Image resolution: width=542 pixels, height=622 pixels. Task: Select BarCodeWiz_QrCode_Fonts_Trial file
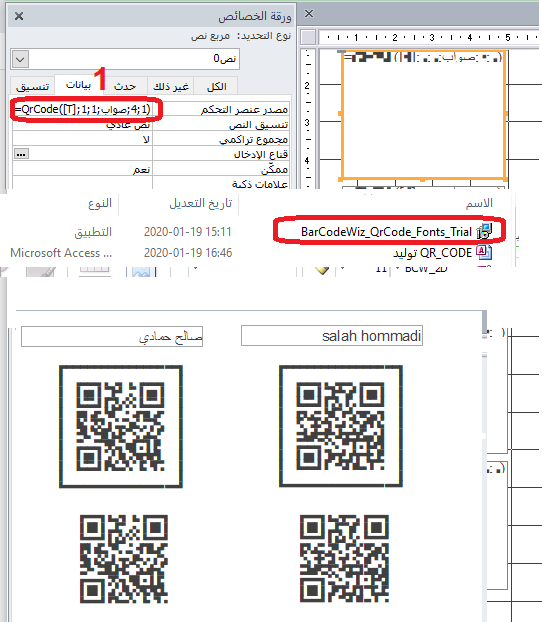386,232
